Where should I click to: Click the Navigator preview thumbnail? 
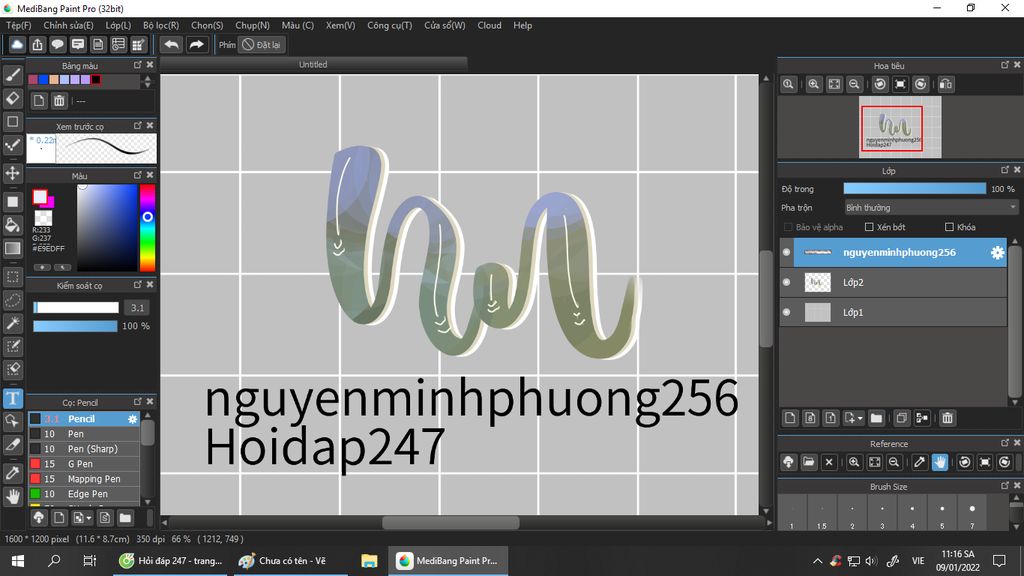[x=900, y=127]
